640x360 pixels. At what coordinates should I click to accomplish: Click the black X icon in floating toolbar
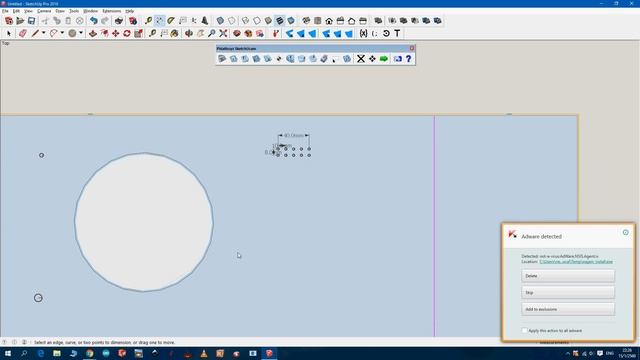point(361,59)
